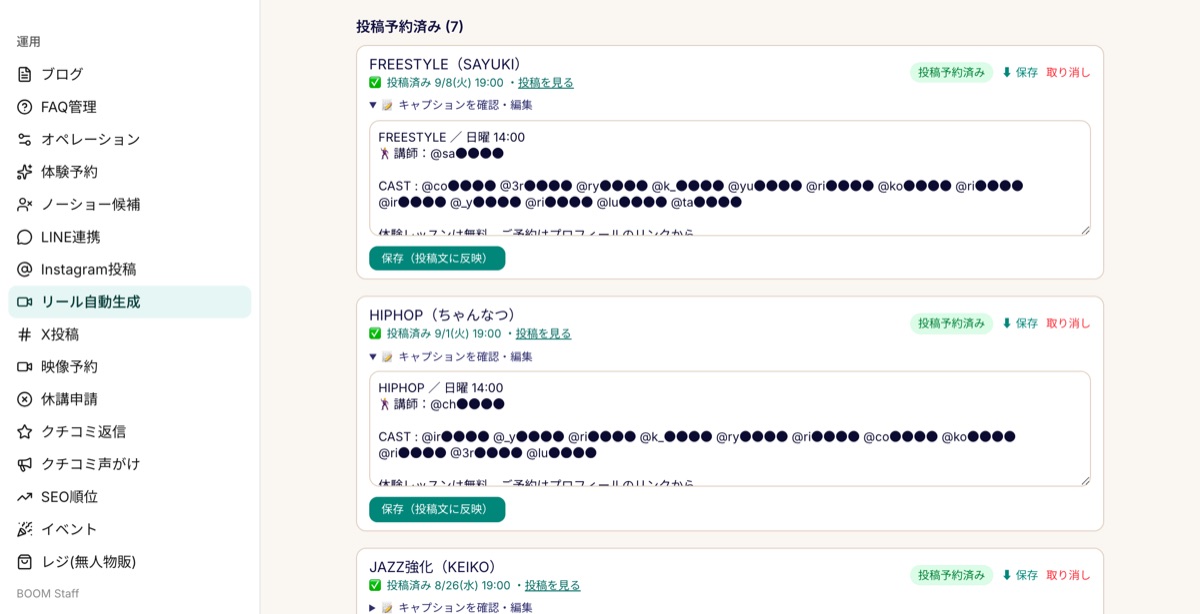Open X投稿 in the sidebar

[130, 334]
